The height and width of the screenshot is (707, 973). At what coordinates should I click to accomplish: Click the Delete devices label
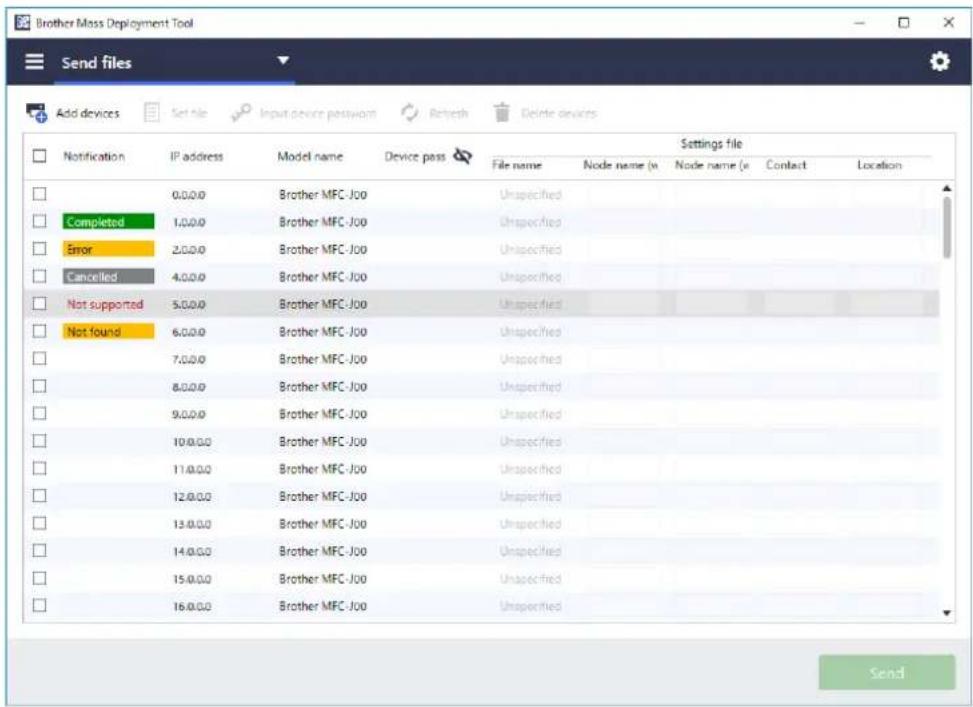point(558,113)
